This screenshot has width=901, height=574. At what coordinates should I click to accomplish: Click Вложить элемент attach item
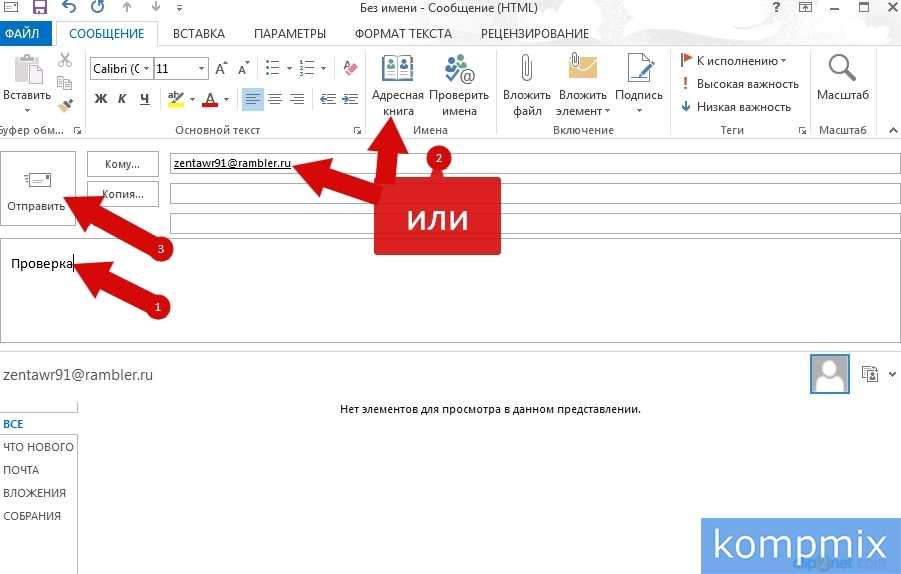tap(583, 85)
